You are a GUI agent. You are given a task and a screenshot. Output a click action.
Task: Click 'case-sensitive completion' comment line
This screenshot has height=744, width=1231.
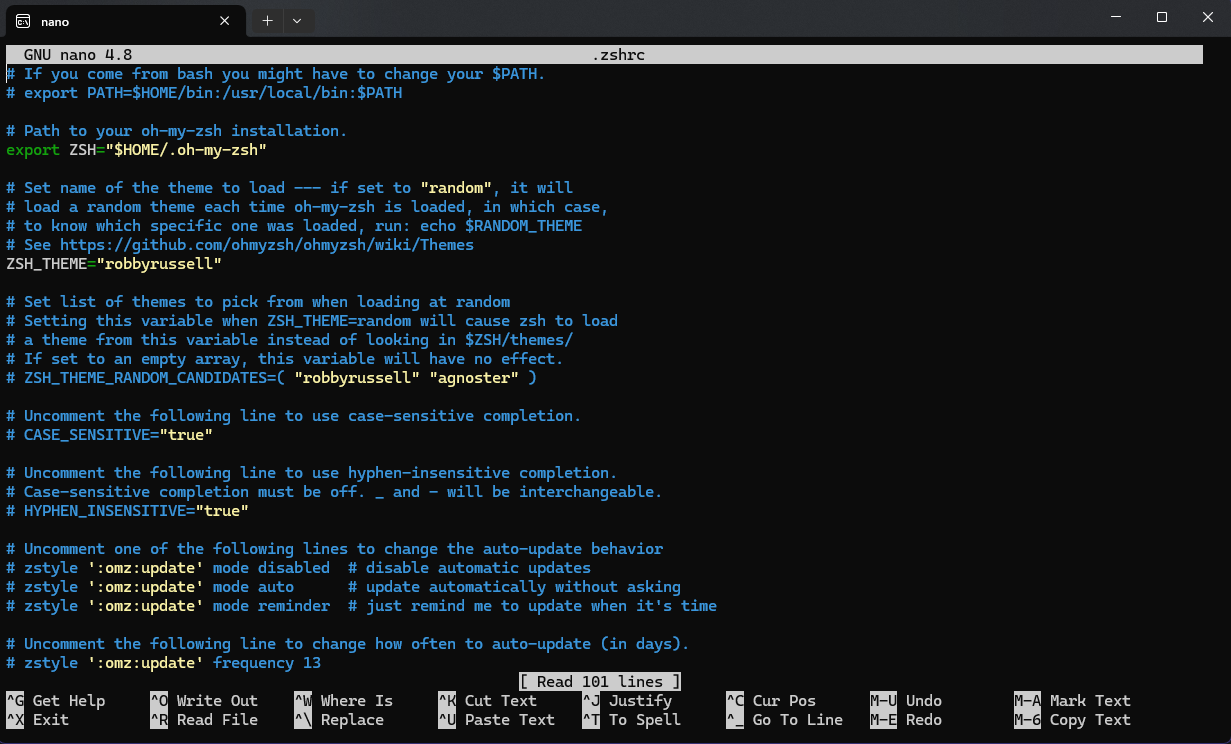[x=294, y=416]
